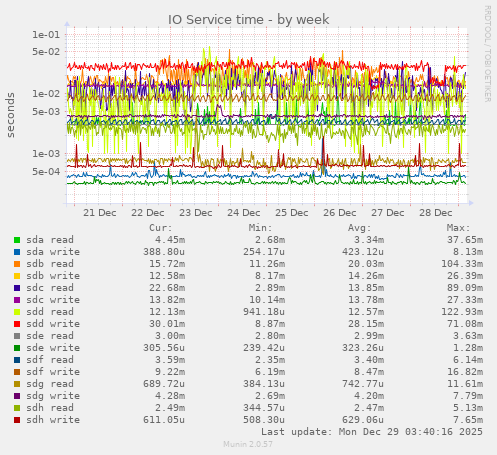Click the 'Munin 2.0.57' footer text
This screenshot has width=497, height=455.
248,444
